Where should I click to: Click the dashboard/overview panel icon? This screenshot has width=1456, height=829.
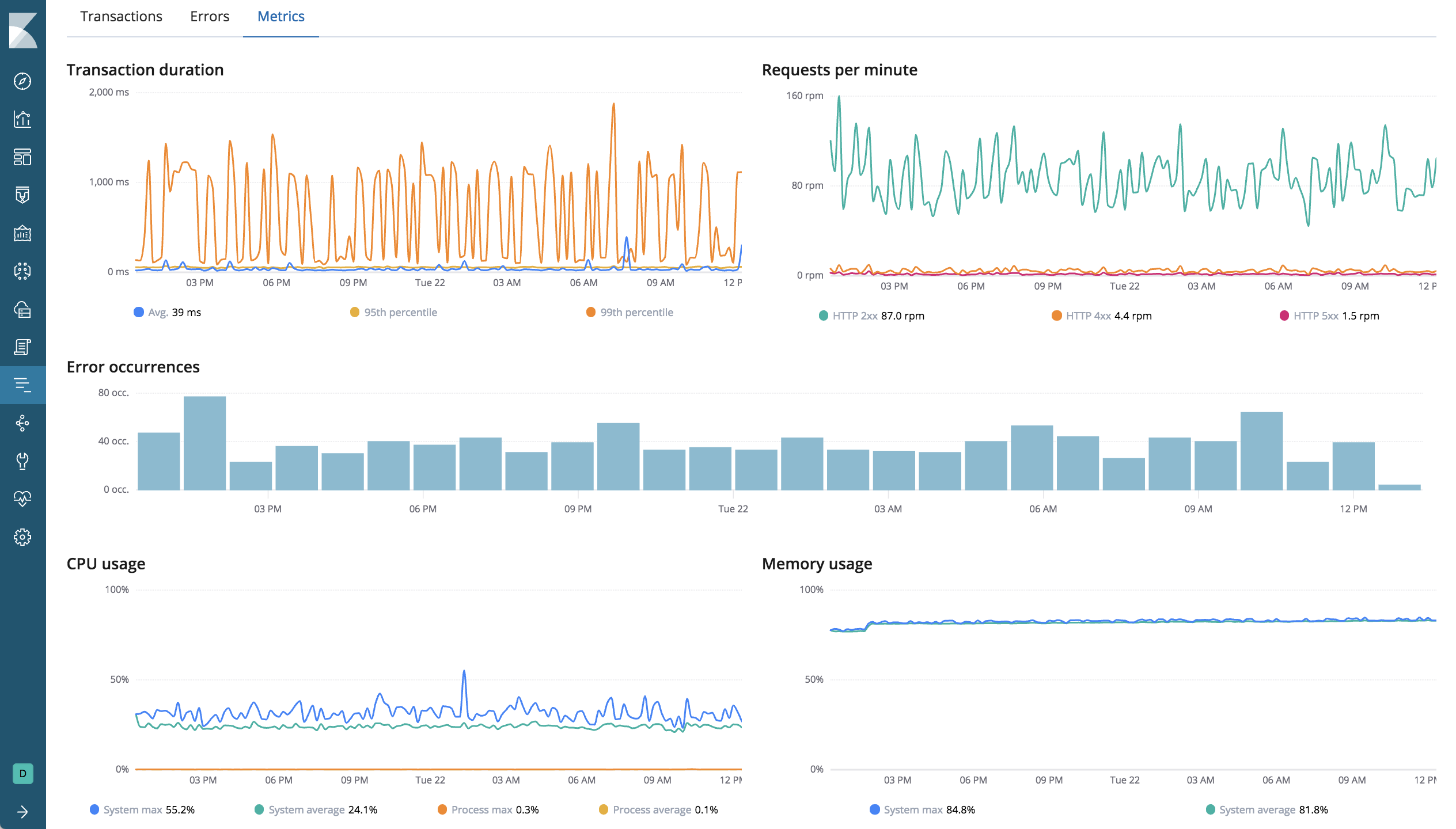24,157
